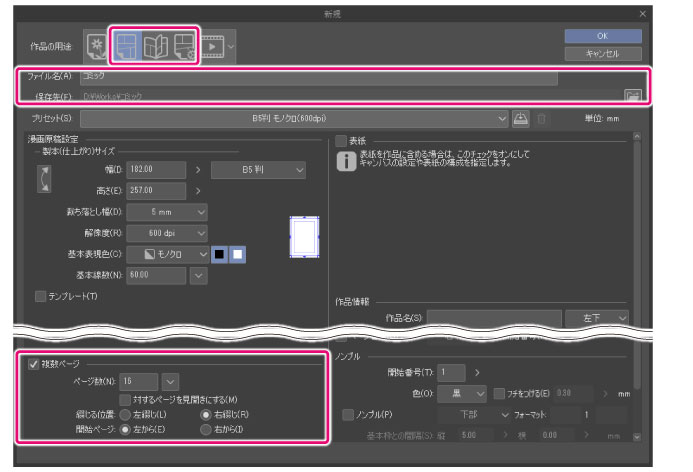Click scrollbar down arrow in settings pane
This screenshot has width=693, height=472.
(637, 437)
